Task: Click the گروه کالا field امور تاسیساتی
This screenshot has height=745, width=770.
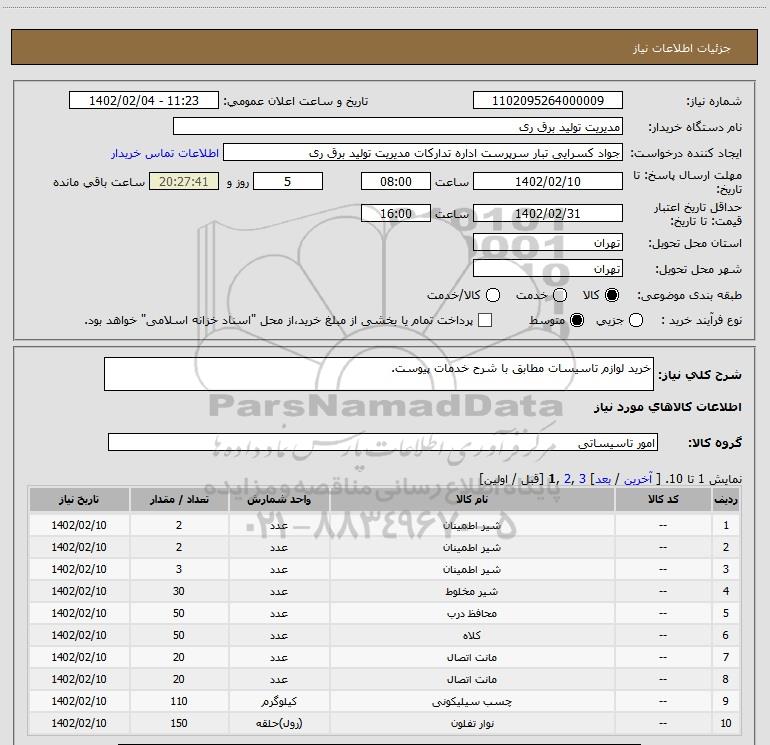Action: point(383,442)
